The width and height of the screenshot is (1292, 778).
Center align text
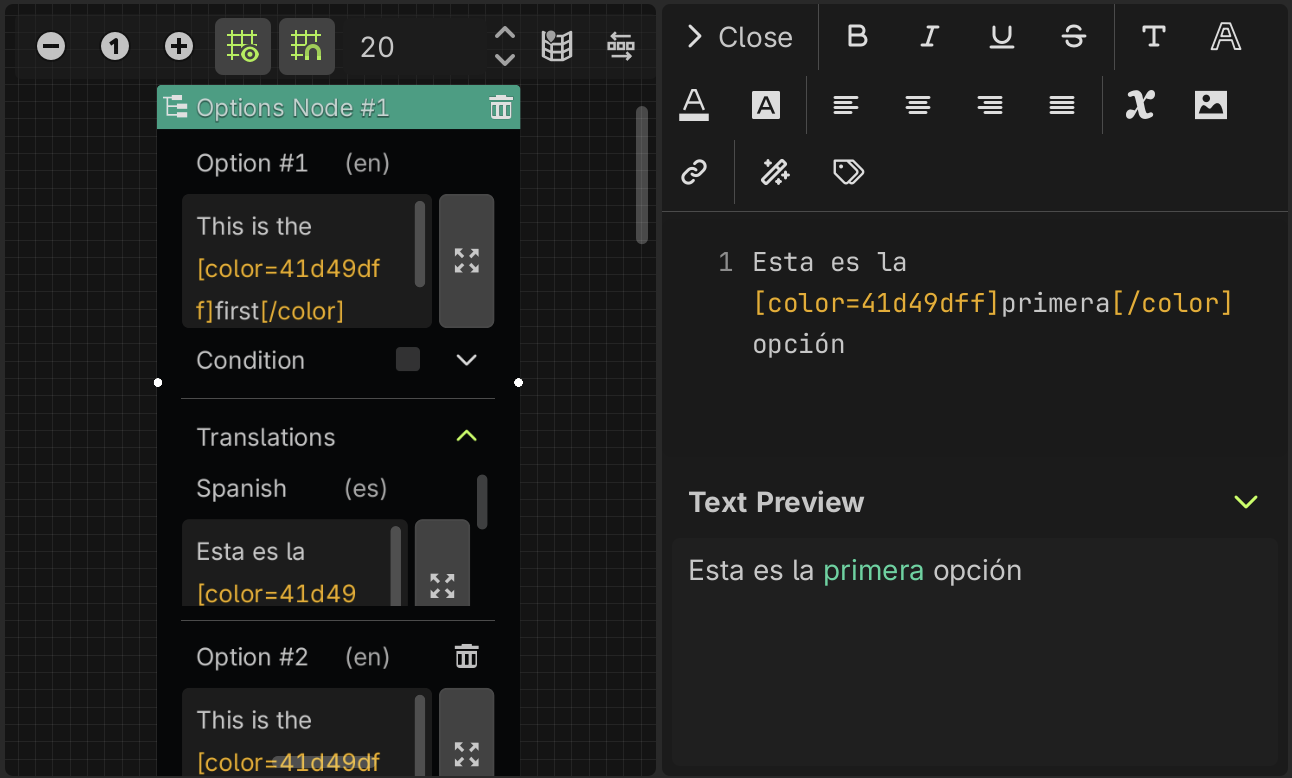click(918, 105)
